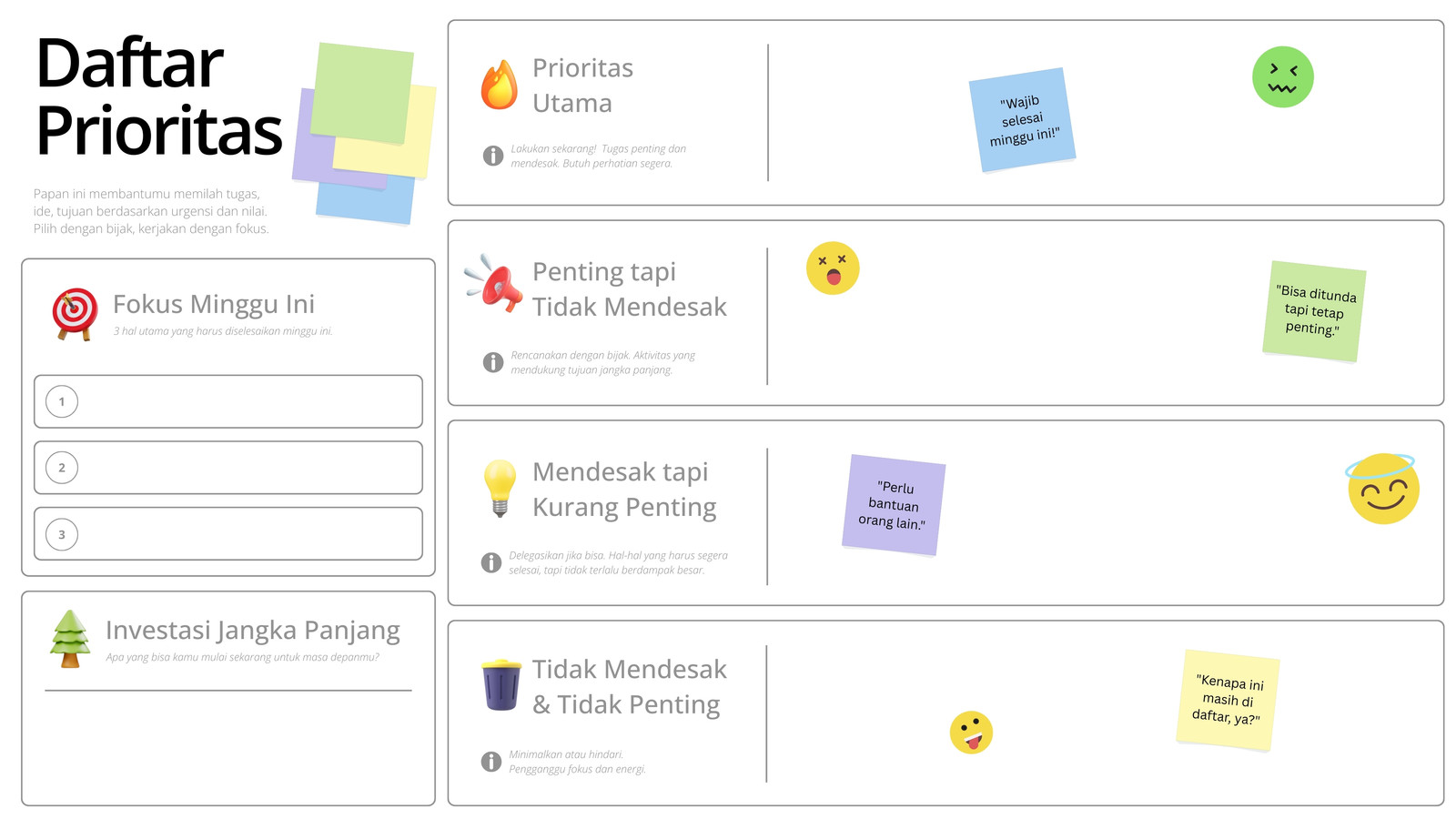Image resolution: width=1456 pixels, height=819 pixels.
Task: Select the blue sticky note "Wajib selesai minggu ini!"
Action: pyautogui.click(x=1022, y=120)
